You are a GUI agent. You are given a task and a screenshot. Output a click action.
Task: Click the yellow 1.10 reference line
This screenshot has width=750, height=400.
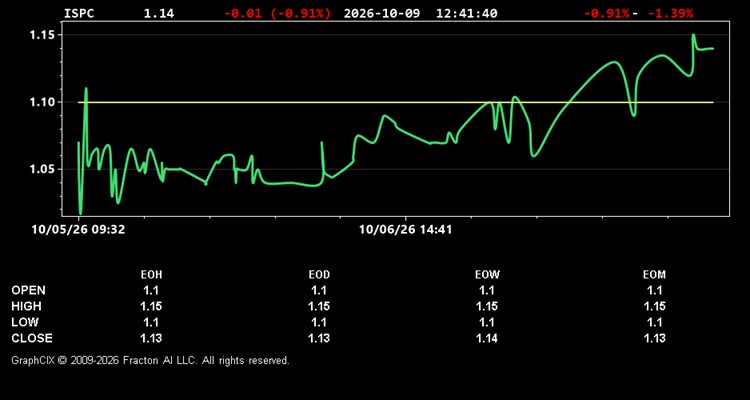click(x=396, y=102)
